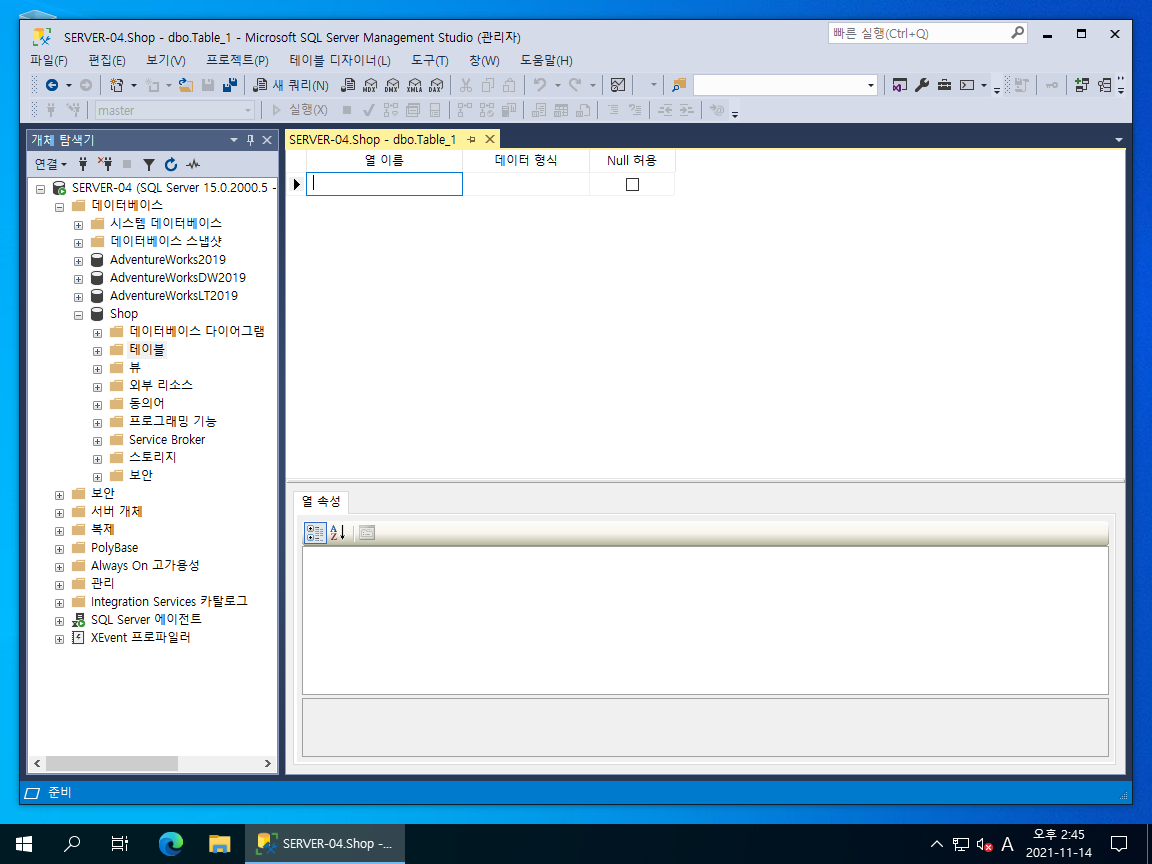Collapse the Shop database node
The image size is (1152, 864).
click(79, 315)
